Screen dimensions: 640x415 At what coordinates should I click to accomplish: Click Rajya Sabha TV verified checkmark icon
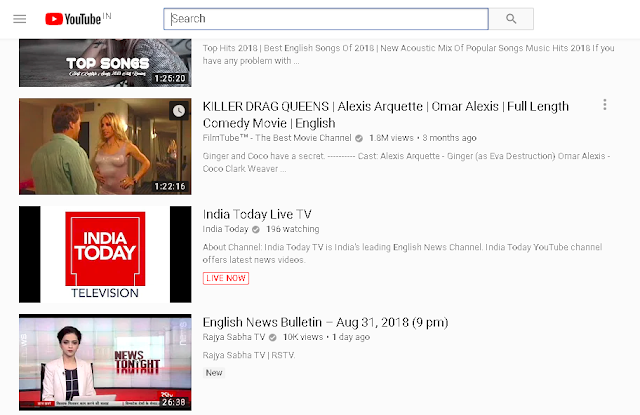273,337
